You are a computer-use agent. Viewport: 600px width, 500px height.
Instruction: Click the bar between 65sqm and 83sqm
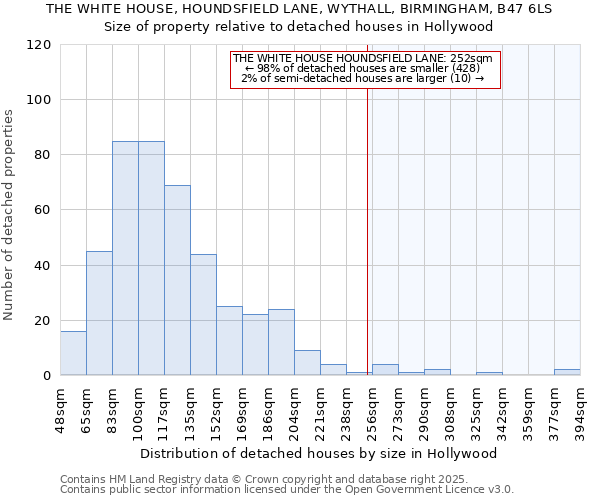click(99, 313)
